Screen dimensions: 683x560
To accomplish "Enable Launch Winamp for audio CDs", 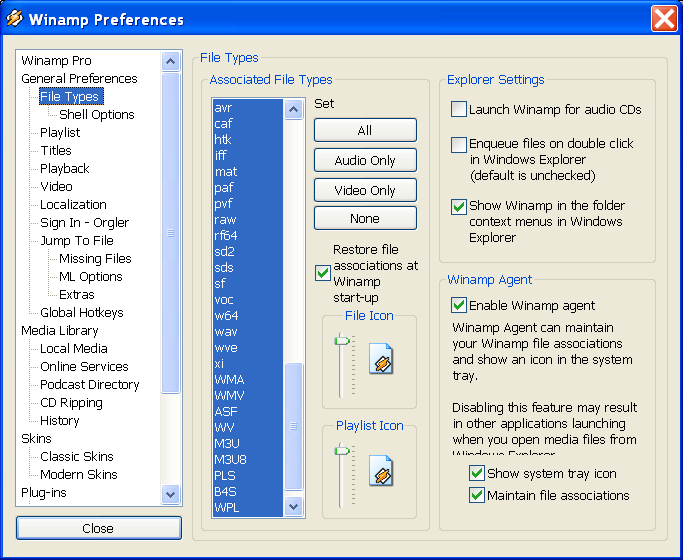I will 459,109.
